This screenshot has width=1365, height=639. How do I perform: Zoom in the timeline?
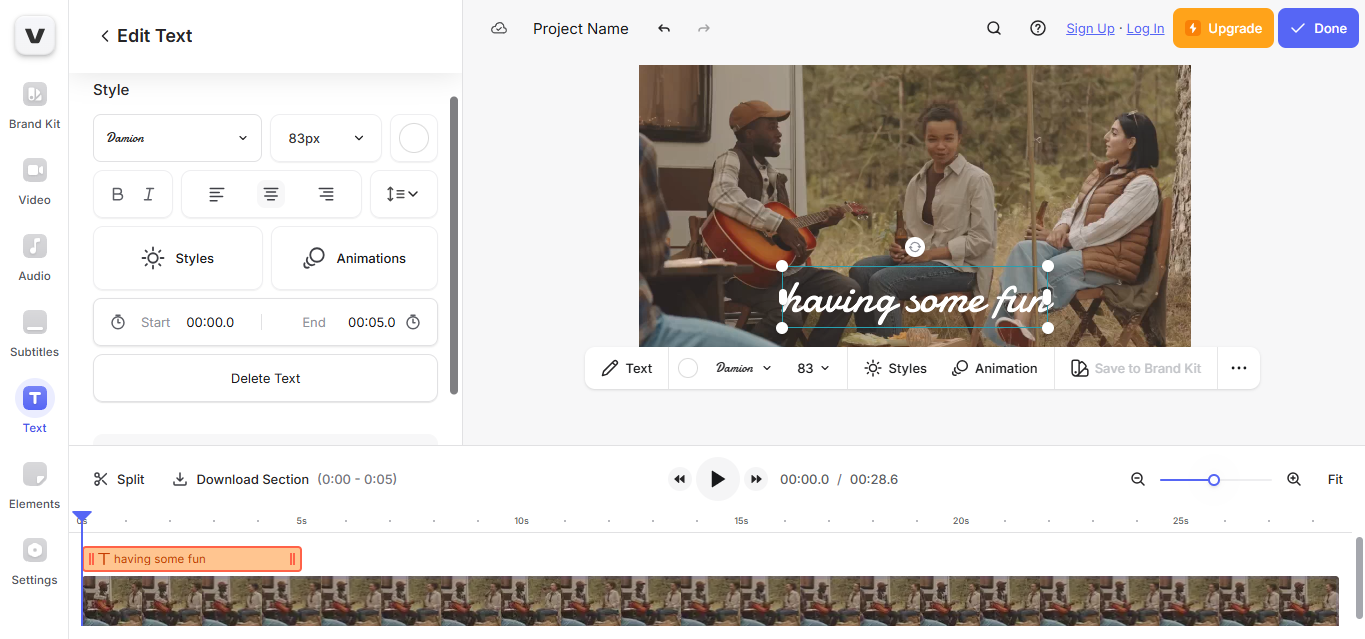[1294, 480]
